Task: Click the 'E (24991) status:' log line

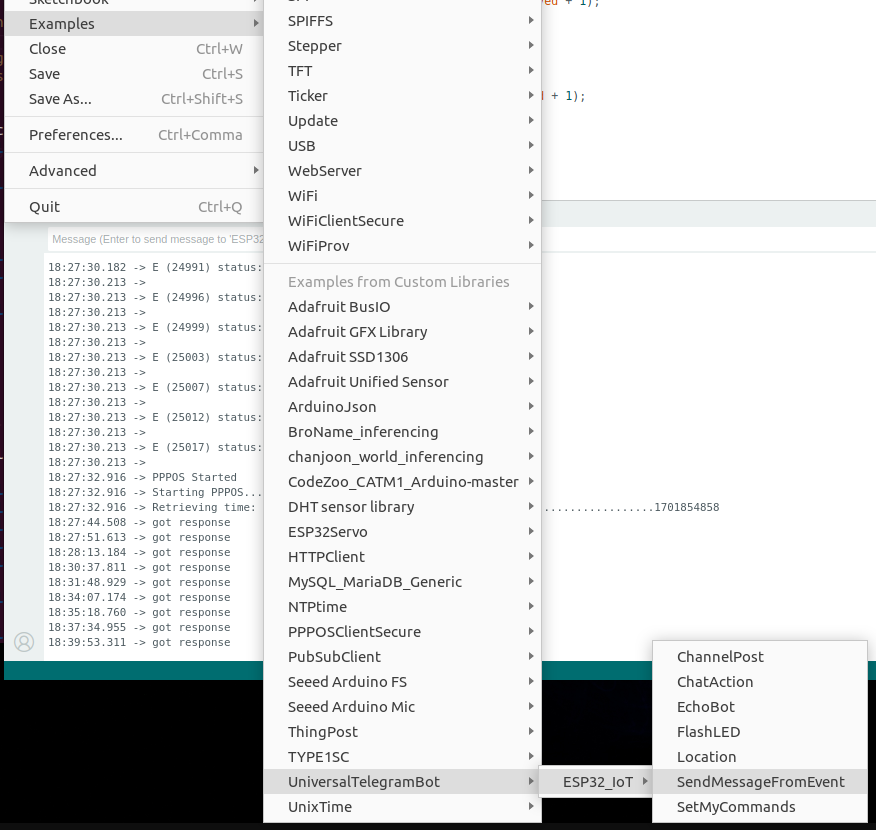Action: [x=155, y=268]
